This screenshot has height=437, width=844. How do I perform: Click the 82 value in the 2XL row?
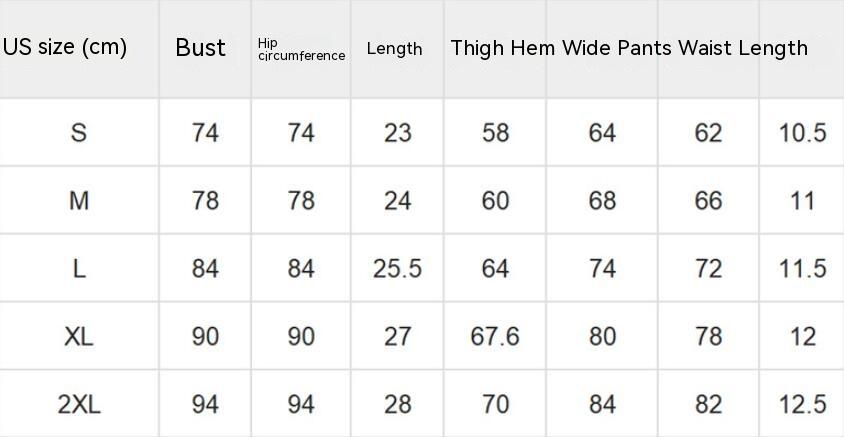(x=708, y=404)
